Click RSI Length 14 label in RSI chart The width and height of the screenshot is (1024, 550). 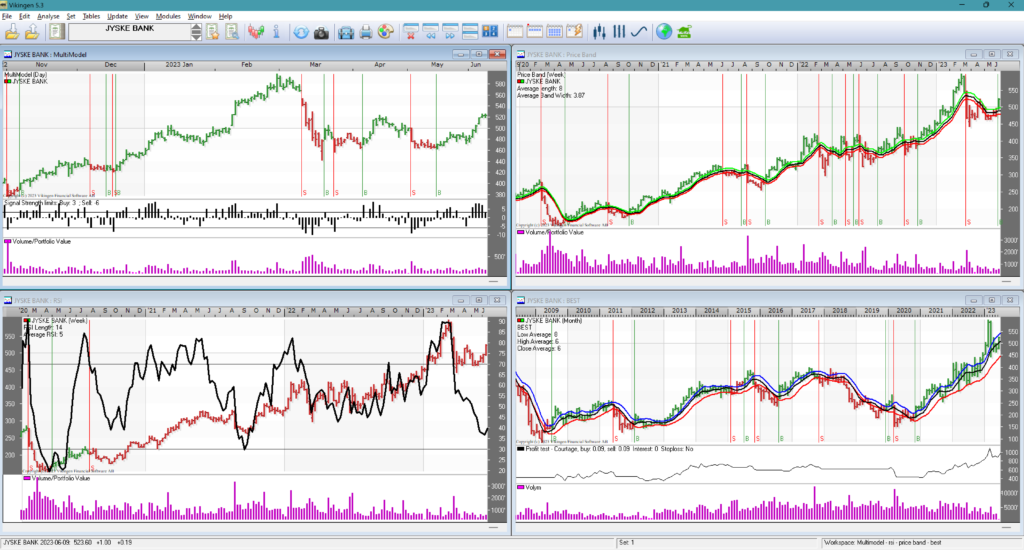point(44,327)
